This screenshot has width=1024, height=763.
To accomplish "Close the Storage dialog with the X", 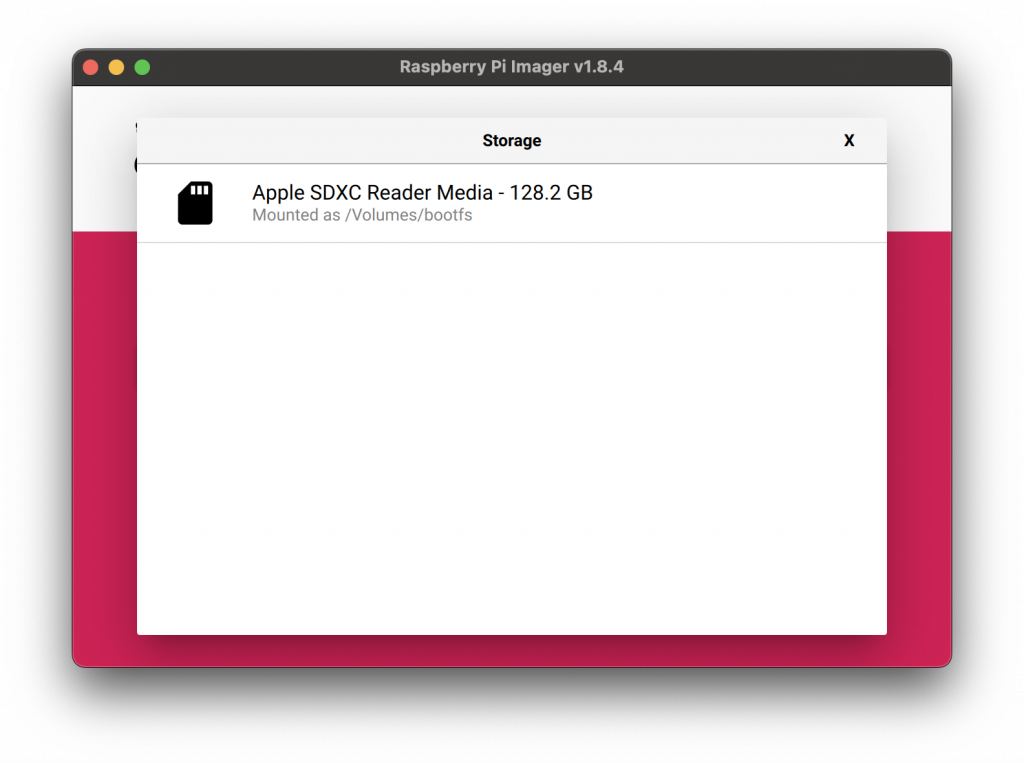I will pyautogui.click(x=849, y=141).
